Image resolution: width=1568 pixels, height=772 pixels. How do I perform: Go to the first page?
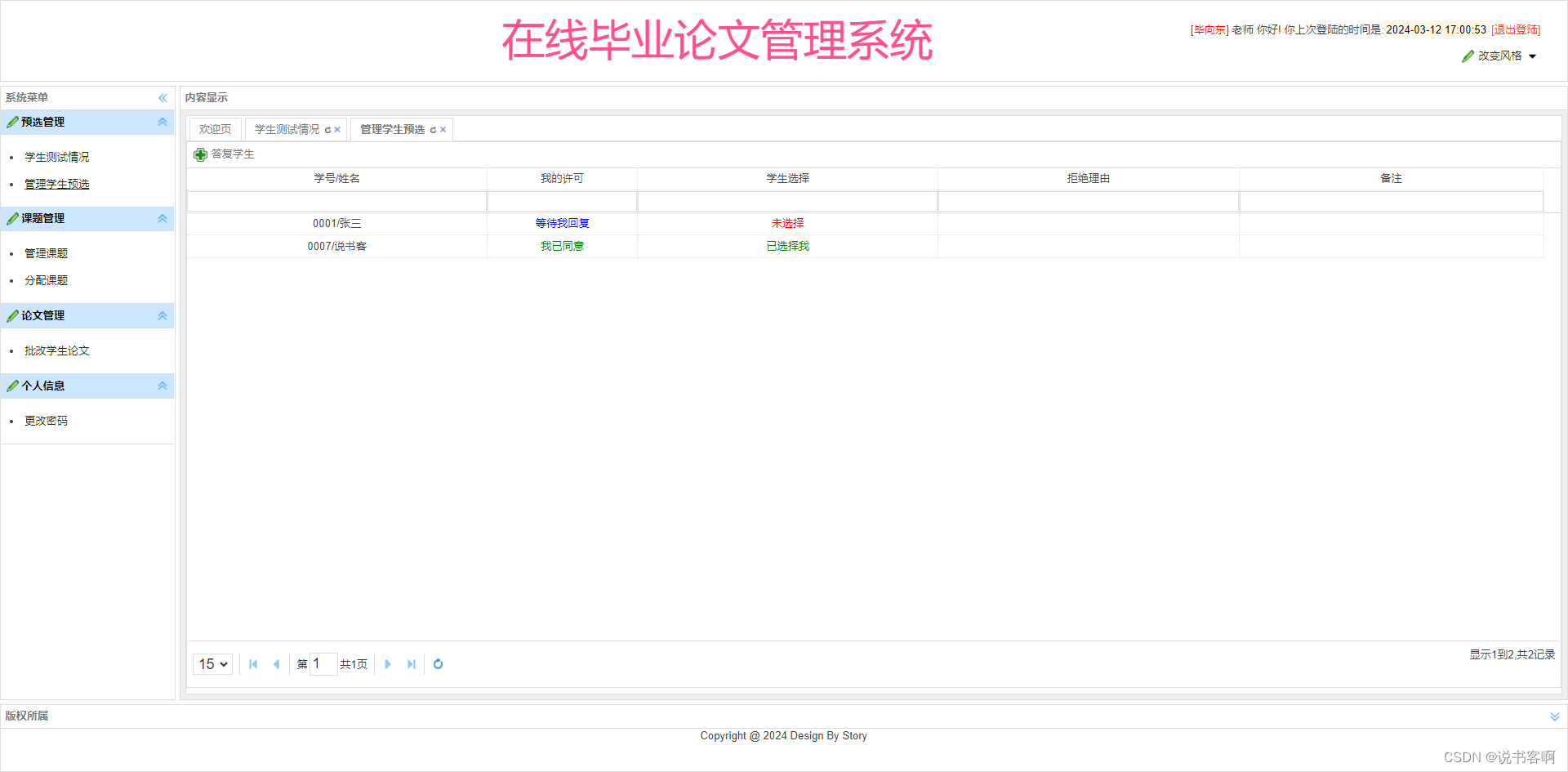click(x=253, y=664)
